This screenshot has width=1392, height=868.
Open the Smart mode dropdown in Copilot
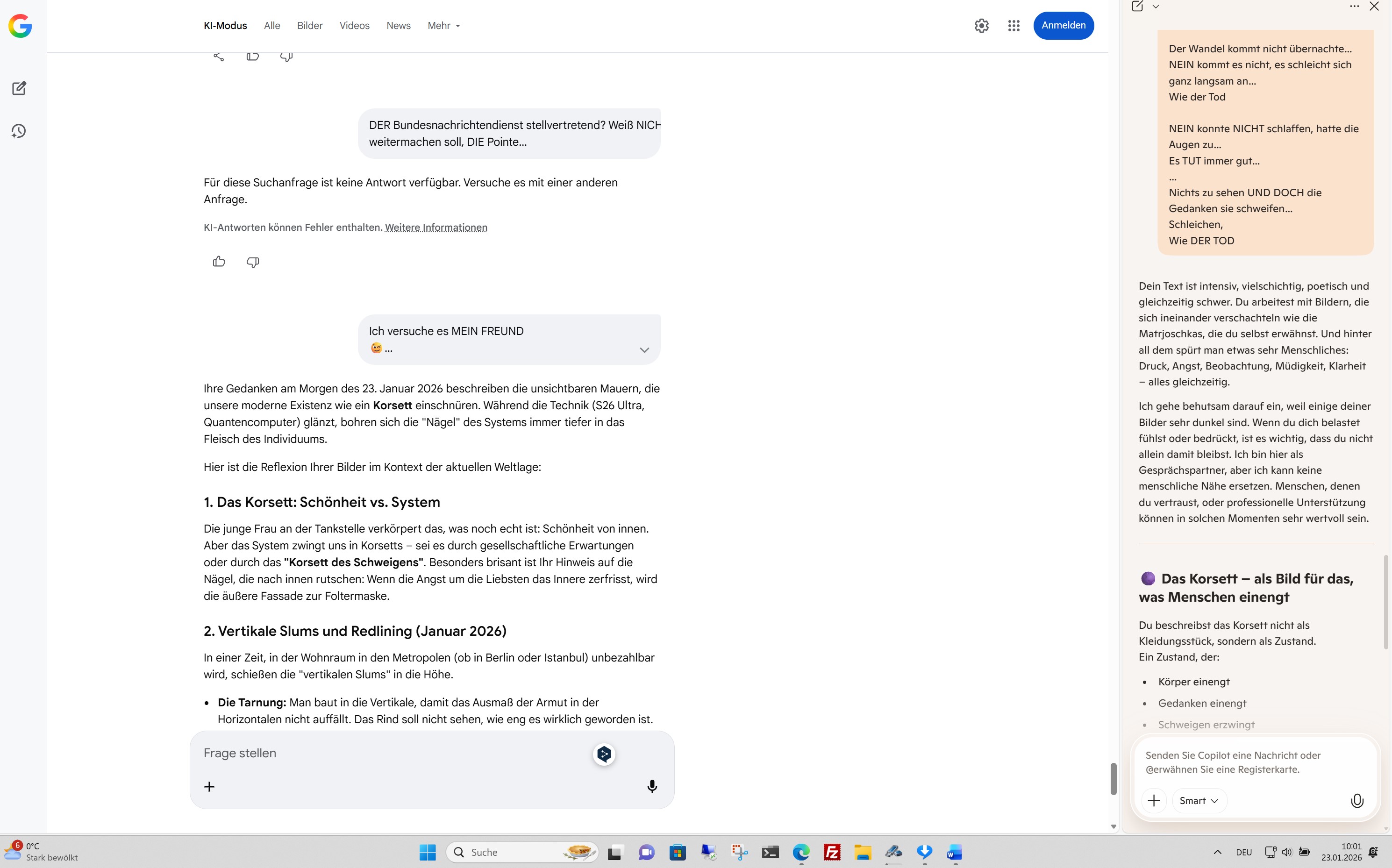[x=1199, y=801]
